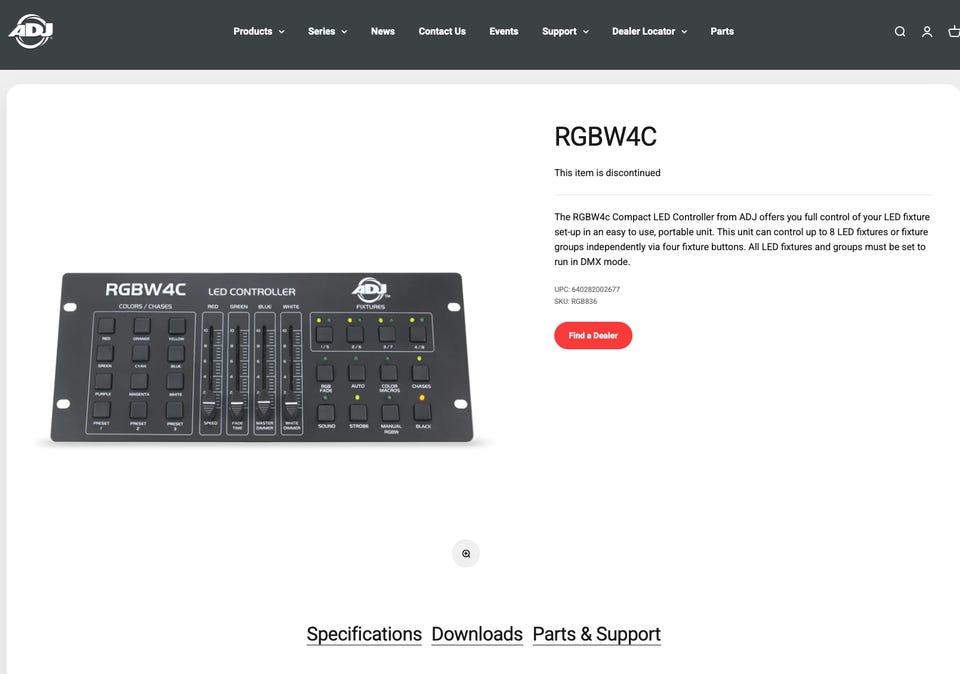
Task: Click the RGBW4C controller product image
Action: pos(262,358)
